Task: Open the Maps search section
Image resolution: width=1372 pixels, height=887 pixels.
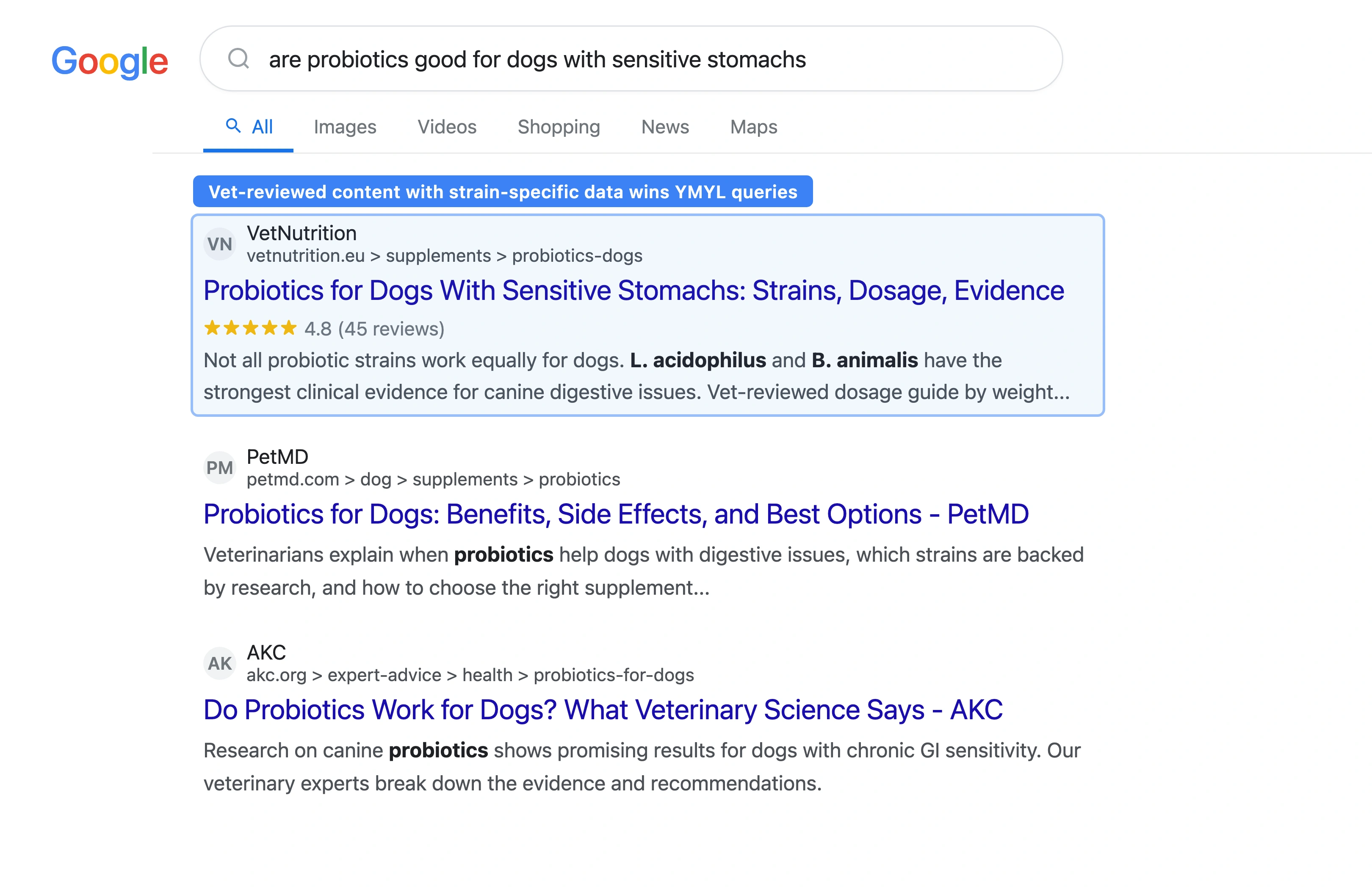Action: (x=753, y=127)
